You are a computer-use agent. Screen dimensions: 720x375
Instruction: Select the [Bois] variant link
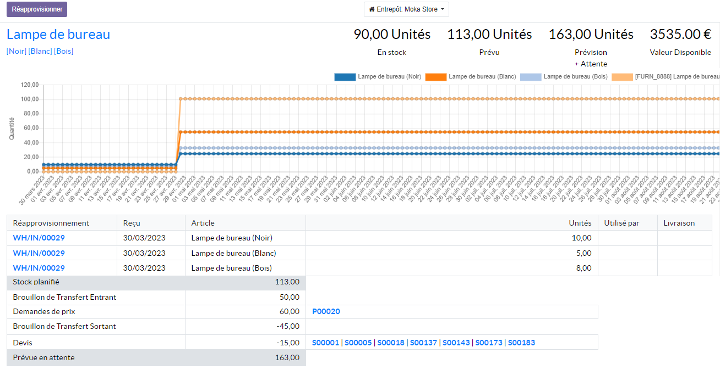point(64,51)
